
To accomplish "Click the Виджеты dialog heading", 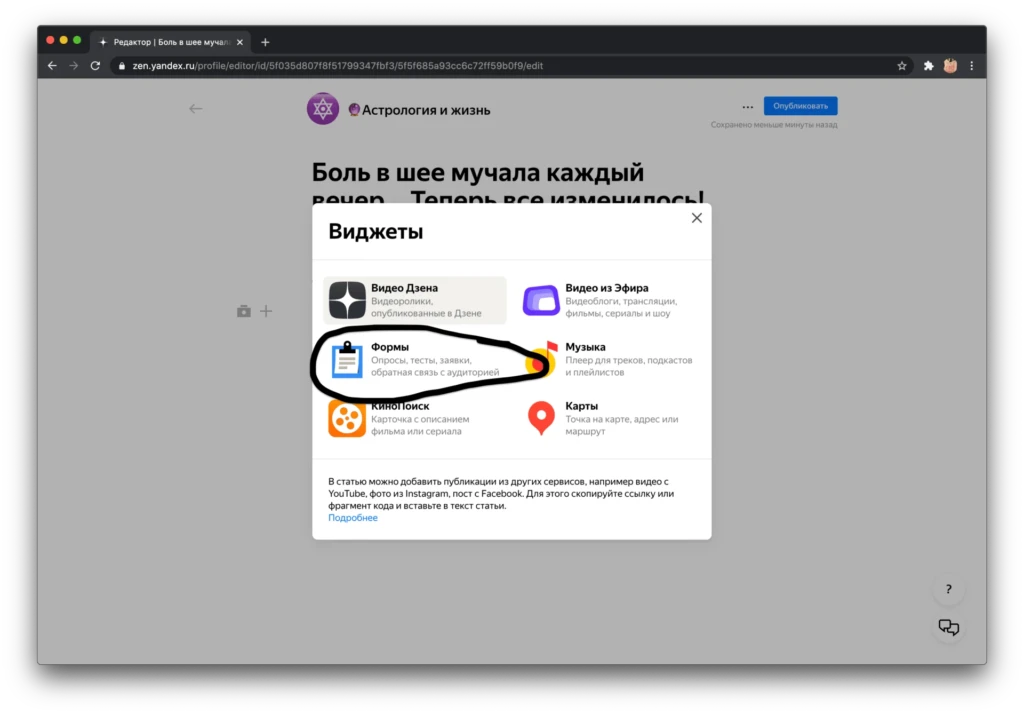I will (x=376, y=231).
